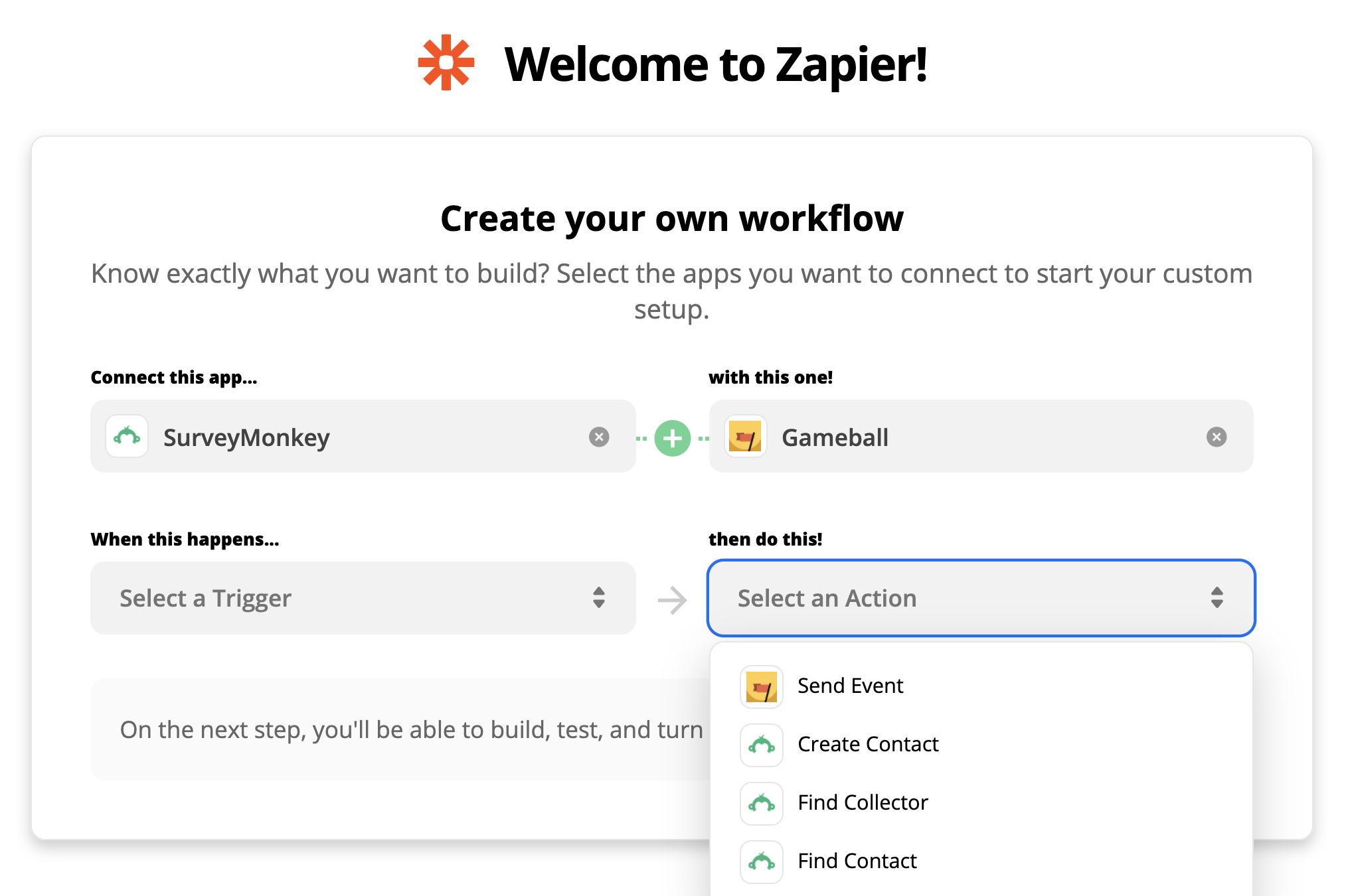Select Find Contact from the list
This screenshot has width=1348, height=896.
coord(857,861)
